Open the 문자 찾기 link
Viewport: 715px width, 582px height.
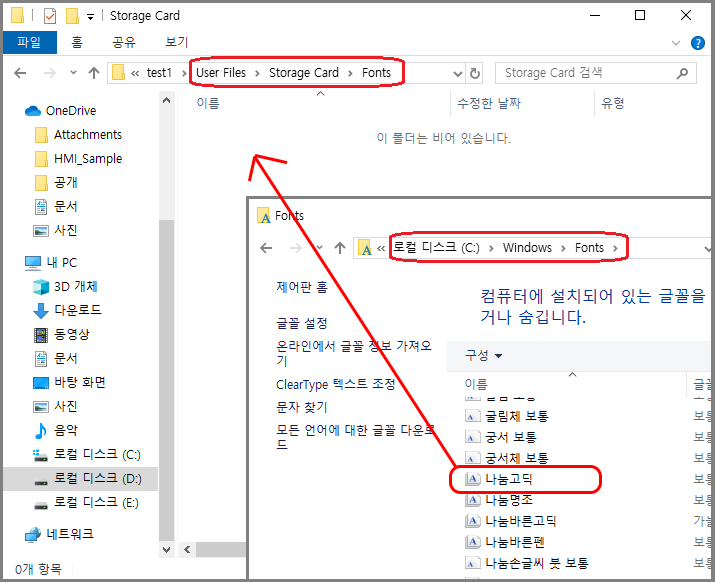302,407
